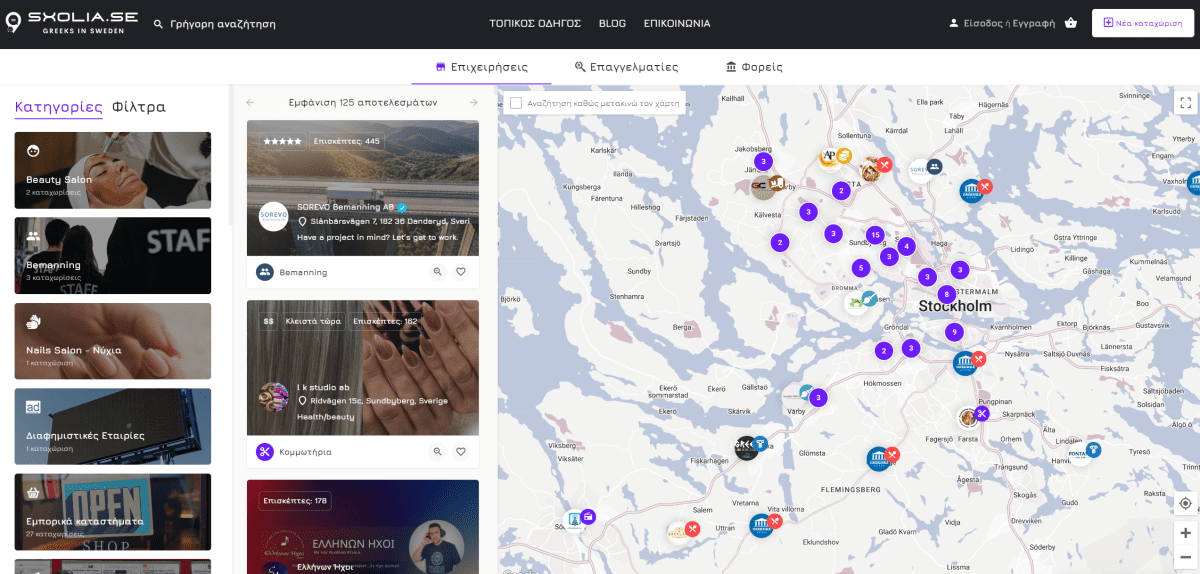Open the map cluster marker showing 4

tap(906, 246)
